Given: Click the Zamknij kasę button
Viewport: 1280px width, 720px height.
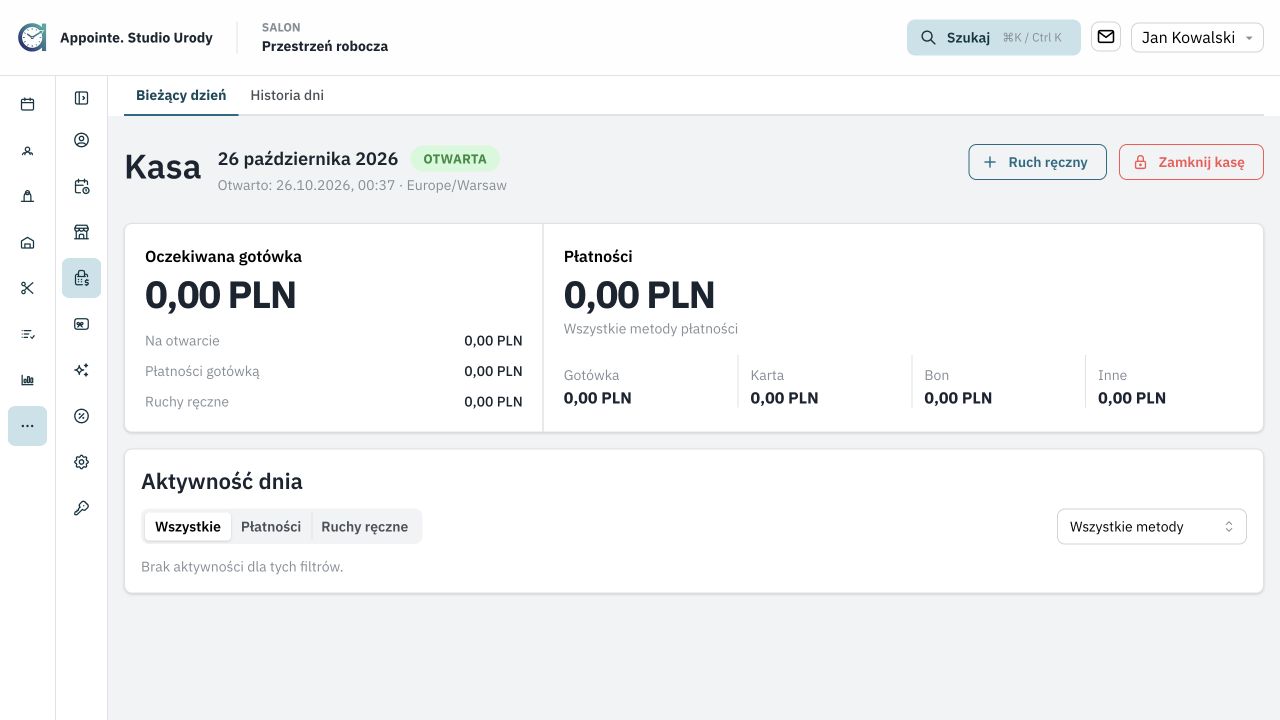Looking at the screenshot, I should [x=1191, y=162].
